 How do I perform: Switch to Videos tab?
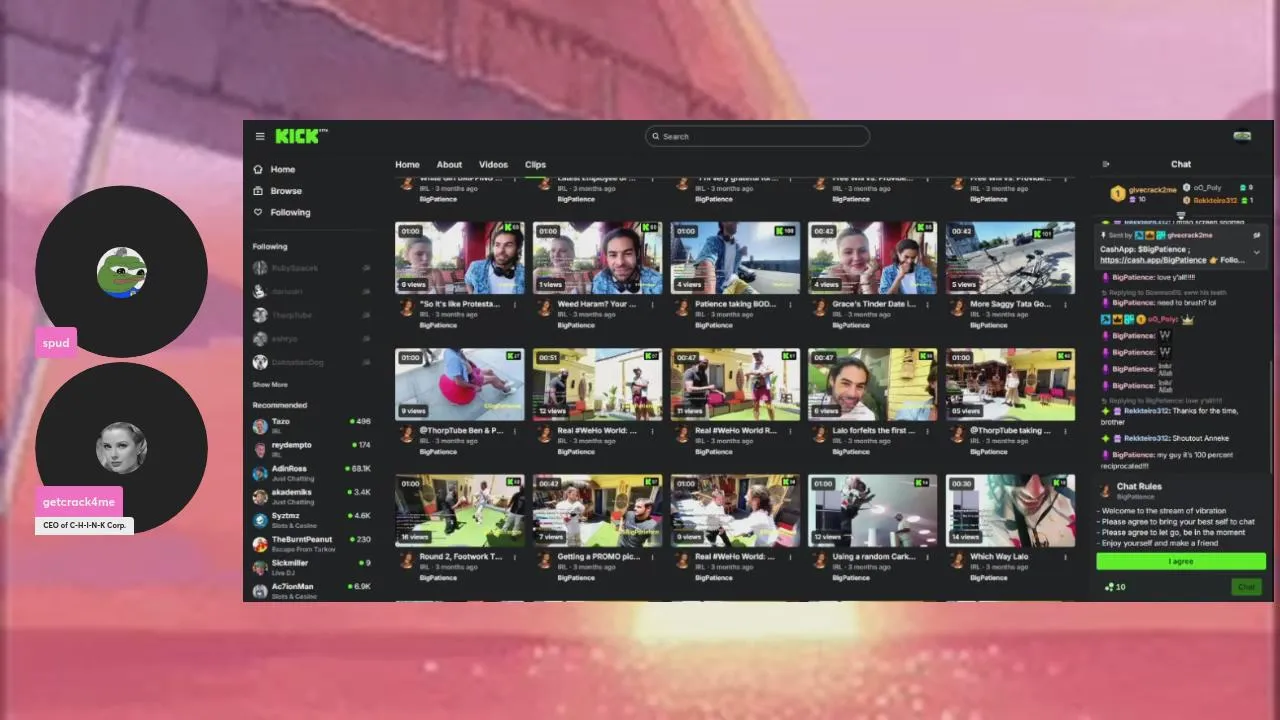tap(493, 165)
